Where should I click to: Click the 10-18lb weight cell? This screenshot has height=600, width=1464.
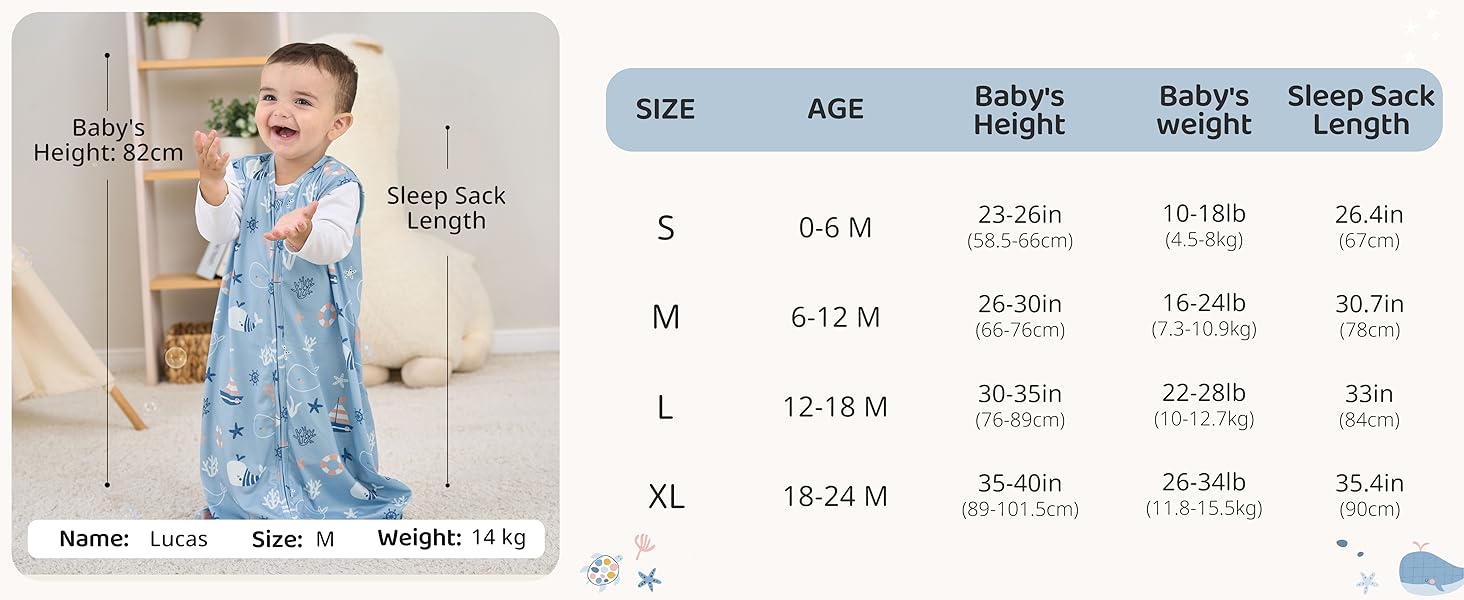coord(1204,214)
